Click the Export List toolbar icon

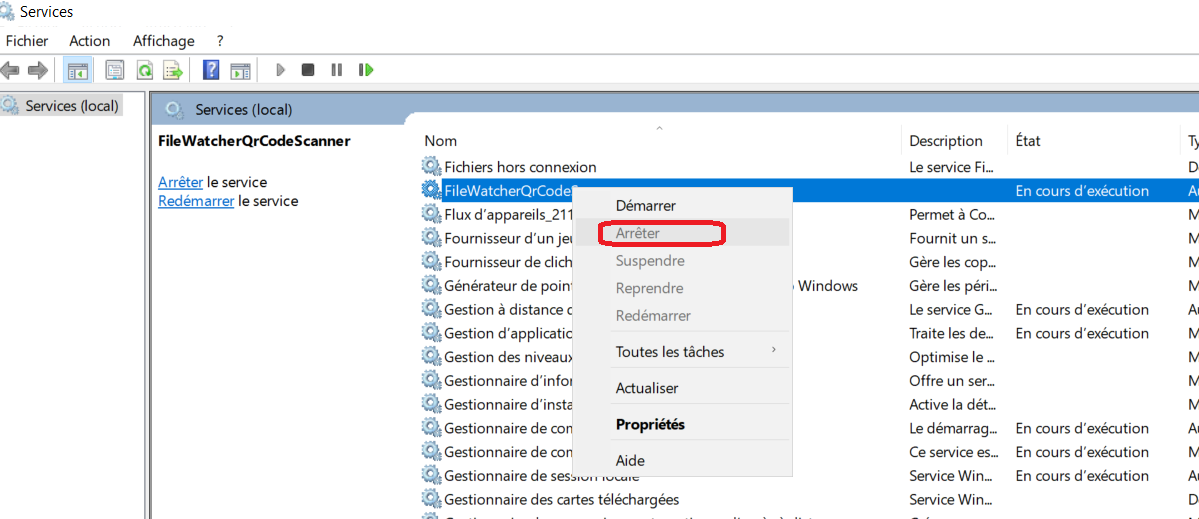click(174, 70)
